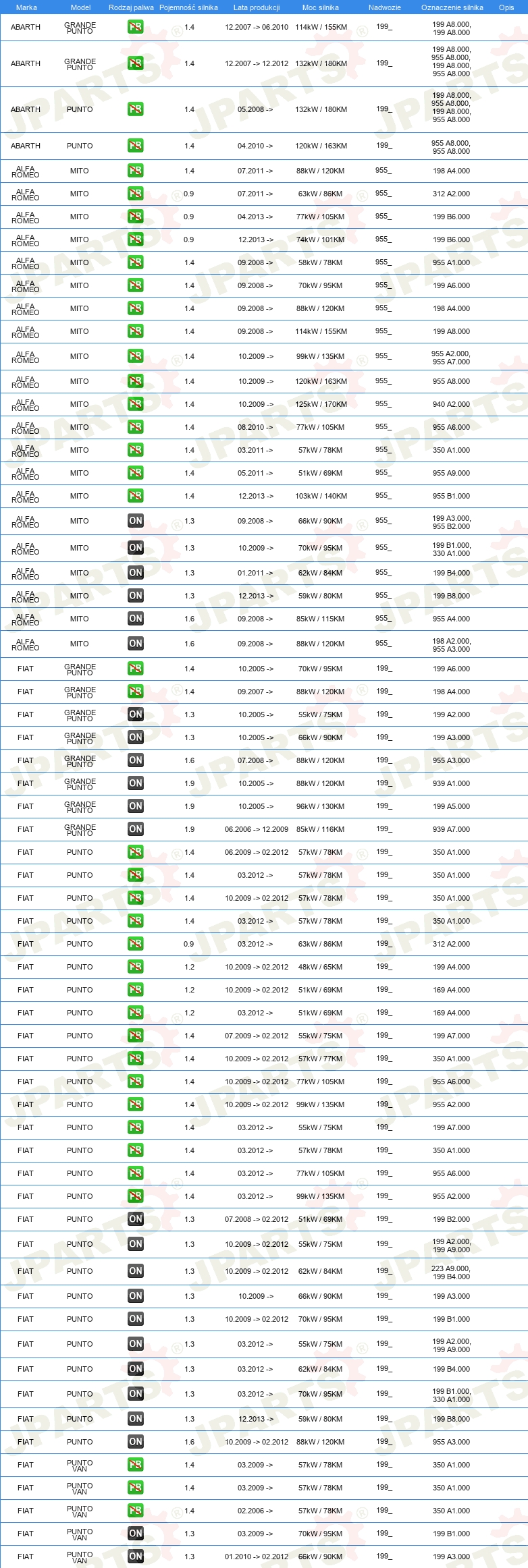Click petrol icon for Abarth Punto 120kW/163KM
Screen dimensions: 528x1568
click(x=135, y=146)
